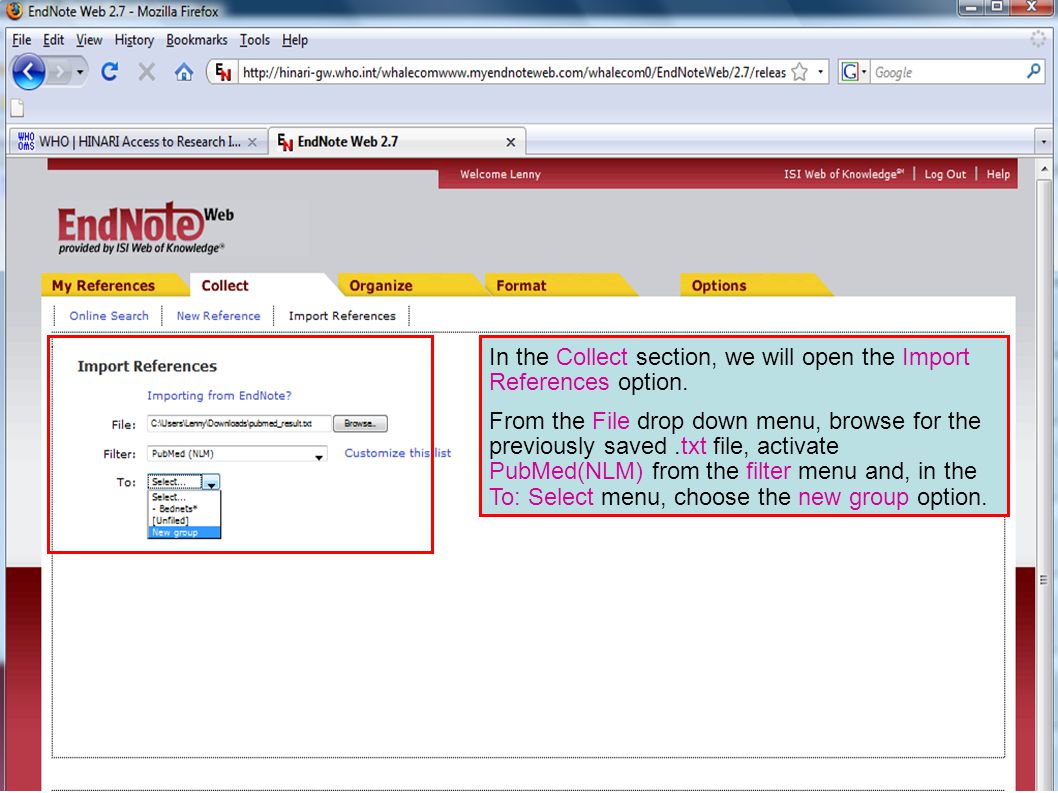Open the list all tabs dropdown
Image resolution: width=1058 pixels, height=793 pixels.
[1043, 142]
